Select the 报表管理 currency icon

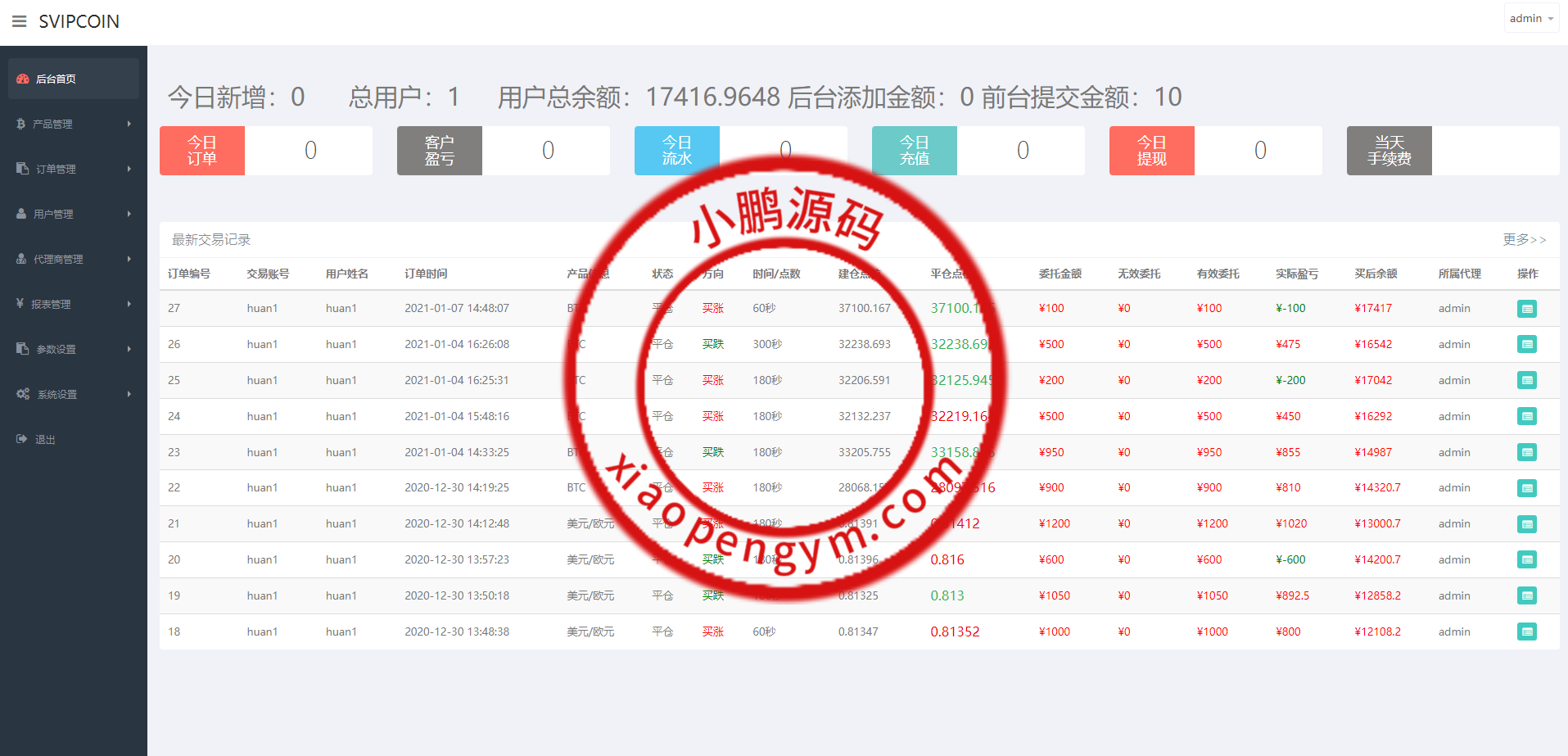(x=21, y=304)
